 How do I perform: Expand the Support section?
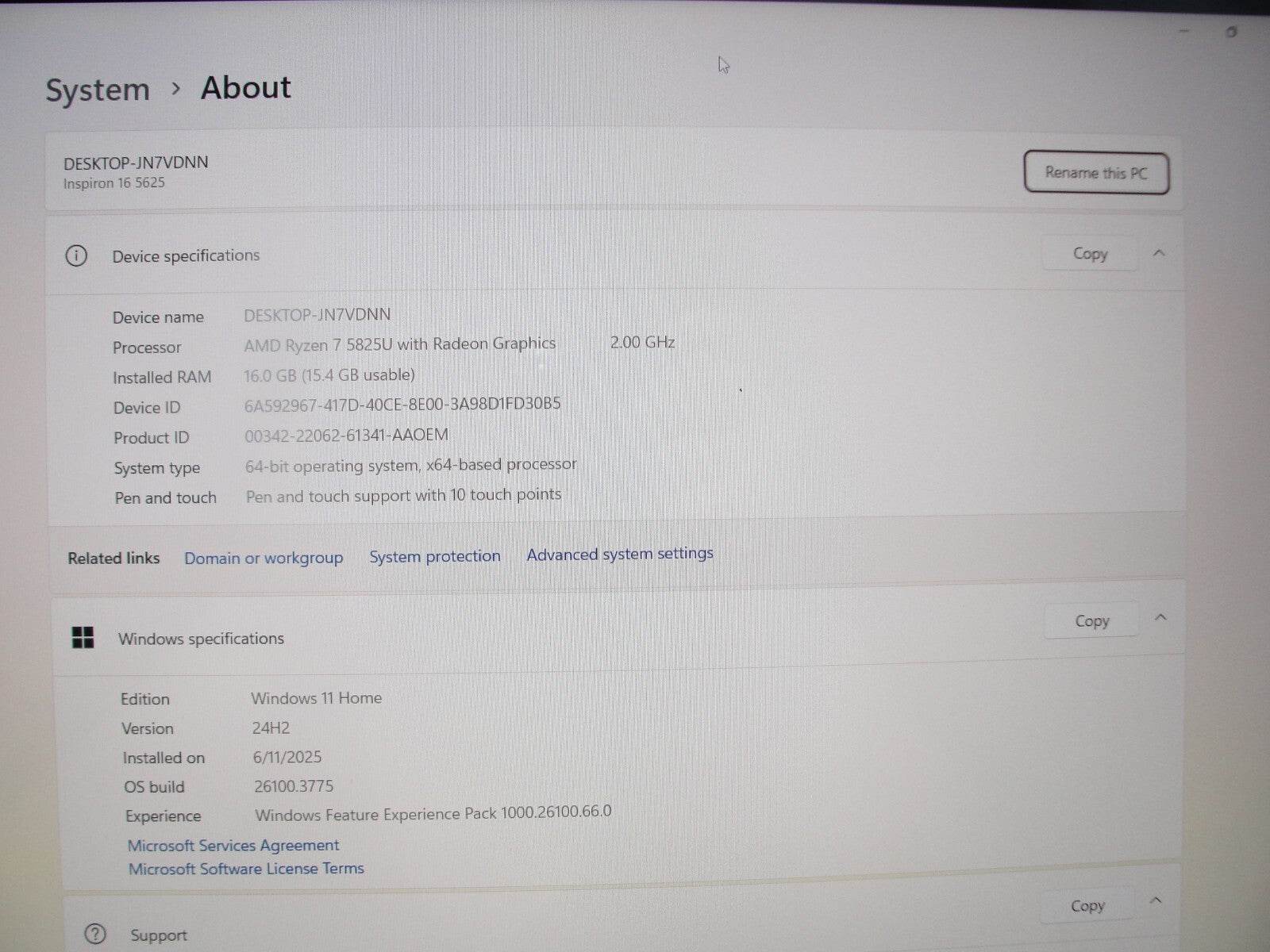tap(1156, 901)
